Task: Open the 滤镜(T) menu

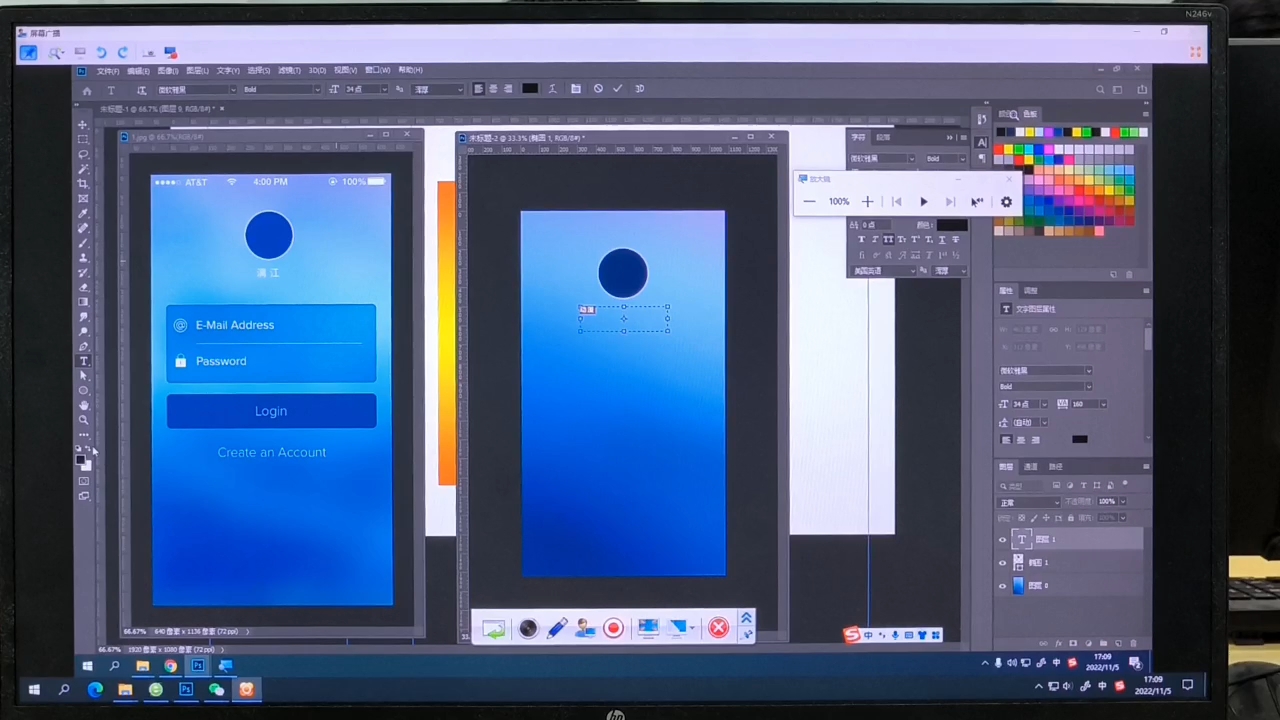Action: click(x=289, y=71)
